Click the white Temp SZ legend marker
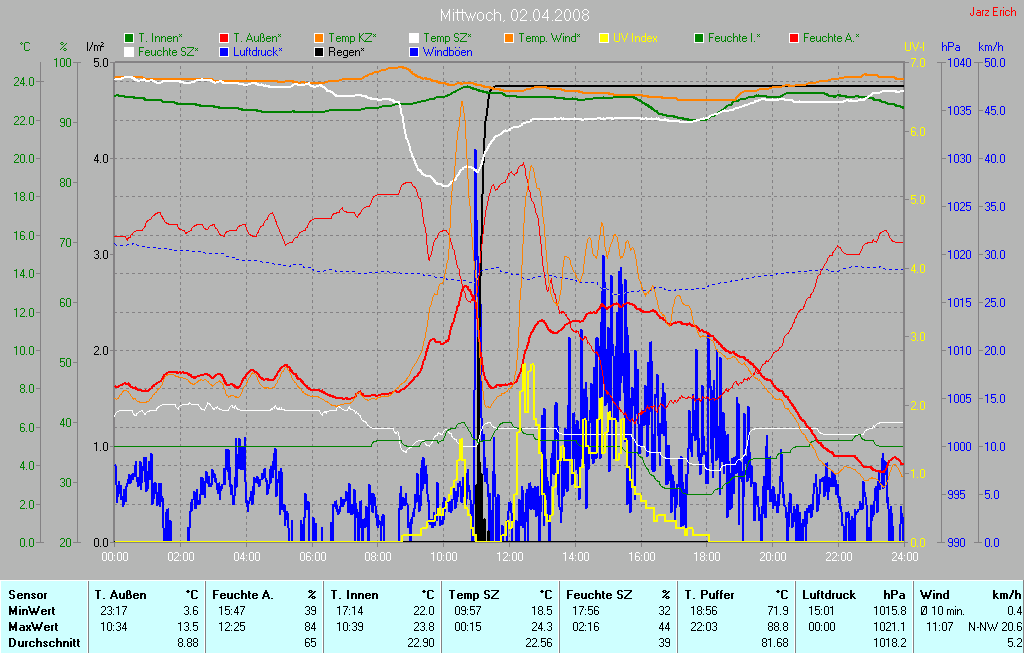The image size is (1024, 653). point(414,37)
